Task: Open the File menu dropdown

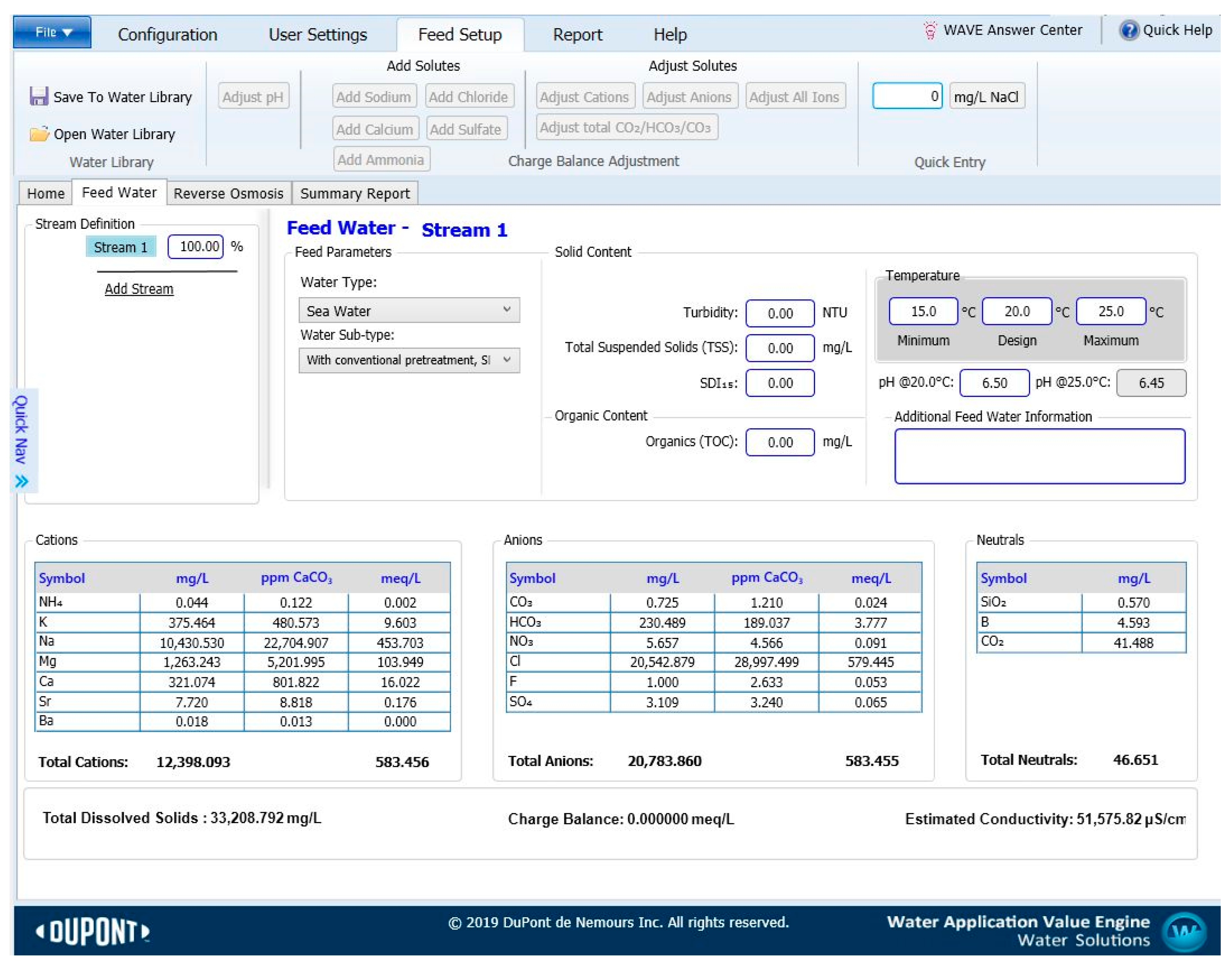Action: point(52,32)
